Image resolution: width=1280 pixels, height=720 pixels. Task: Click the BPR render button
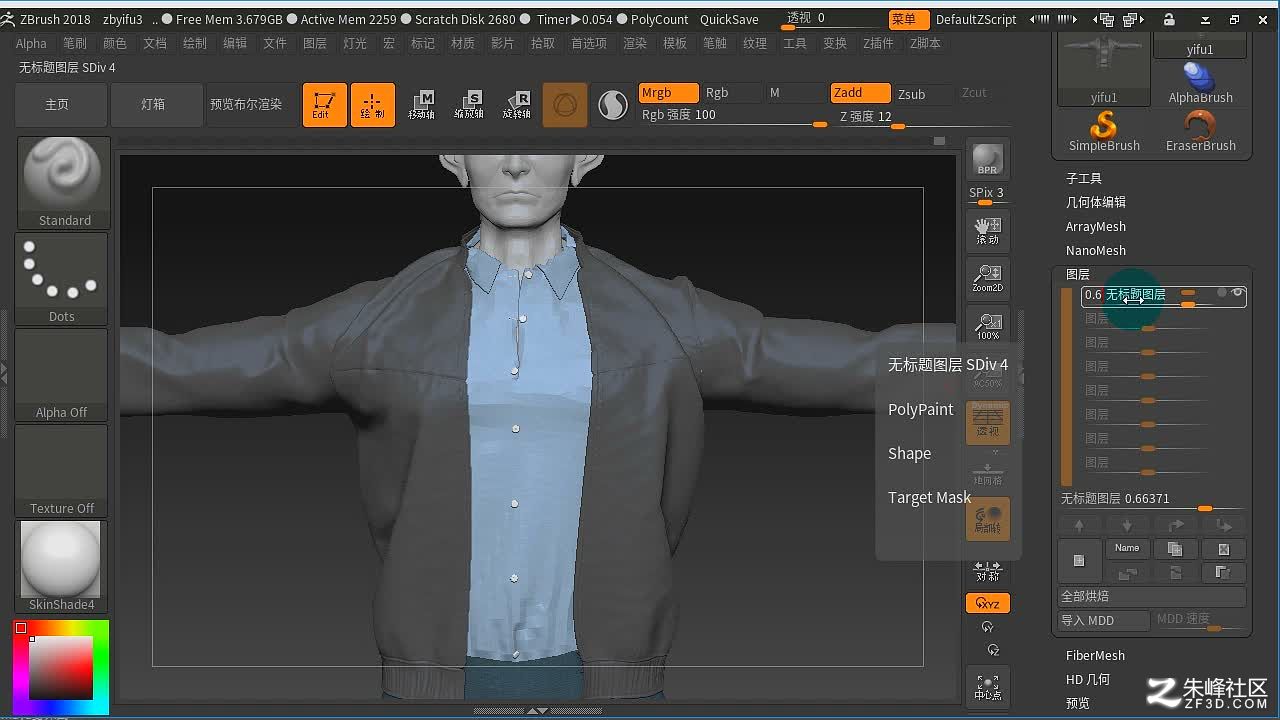tap(988, 159)
